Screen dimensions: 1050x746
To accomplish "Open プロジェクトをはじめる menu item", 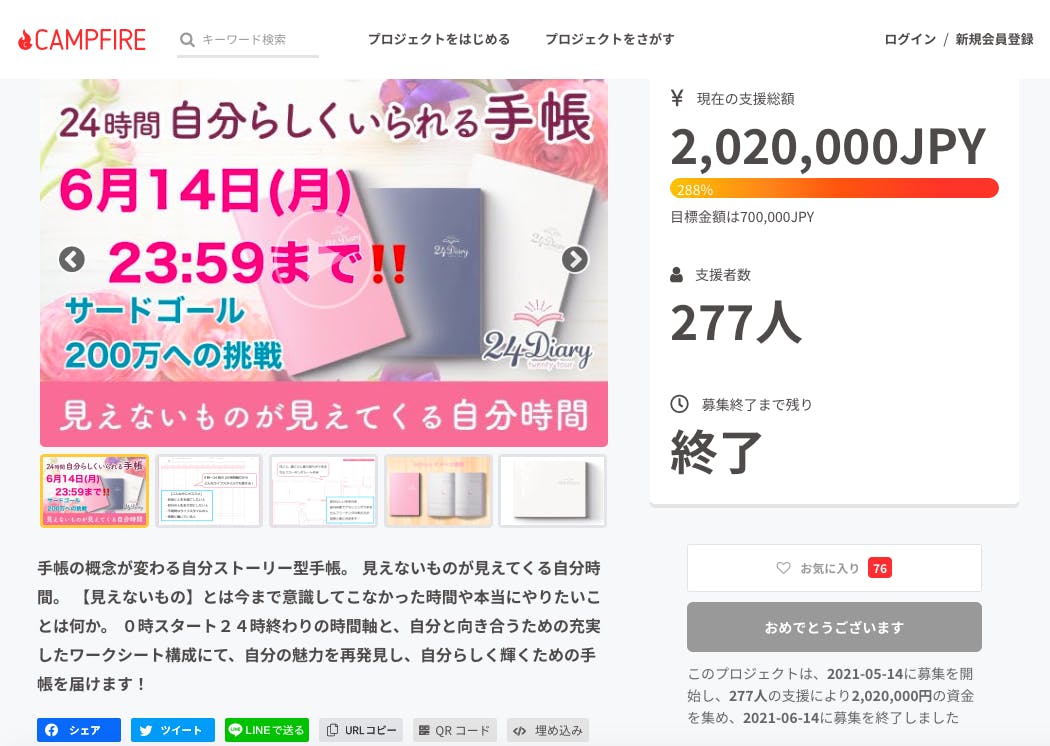I will pos(439,40).
